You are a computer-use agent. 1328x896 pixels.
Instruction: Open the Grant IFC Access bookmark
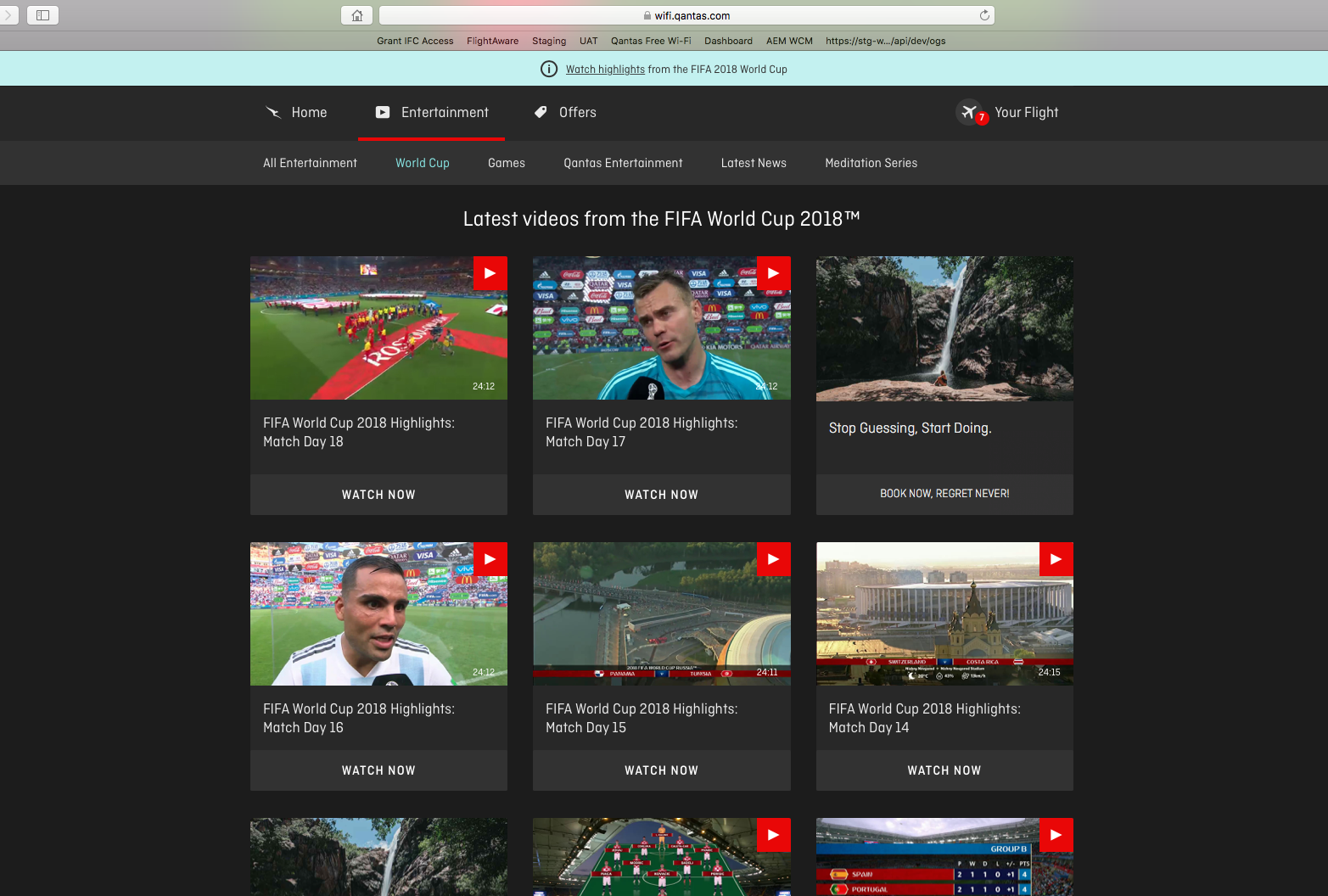pyautogui.click(x=415, y=41)
